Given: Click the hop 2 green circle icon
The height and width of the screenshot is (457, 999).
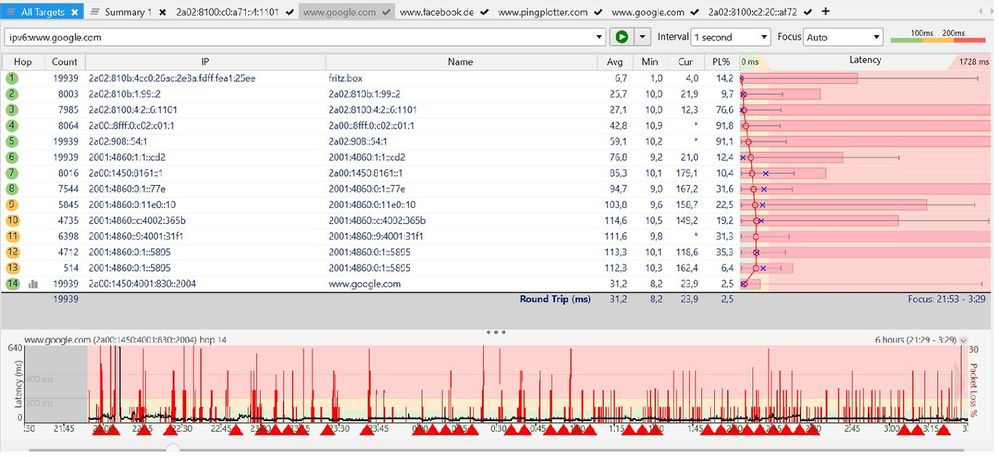Looking at the screenshot, I should coord(13,94).
